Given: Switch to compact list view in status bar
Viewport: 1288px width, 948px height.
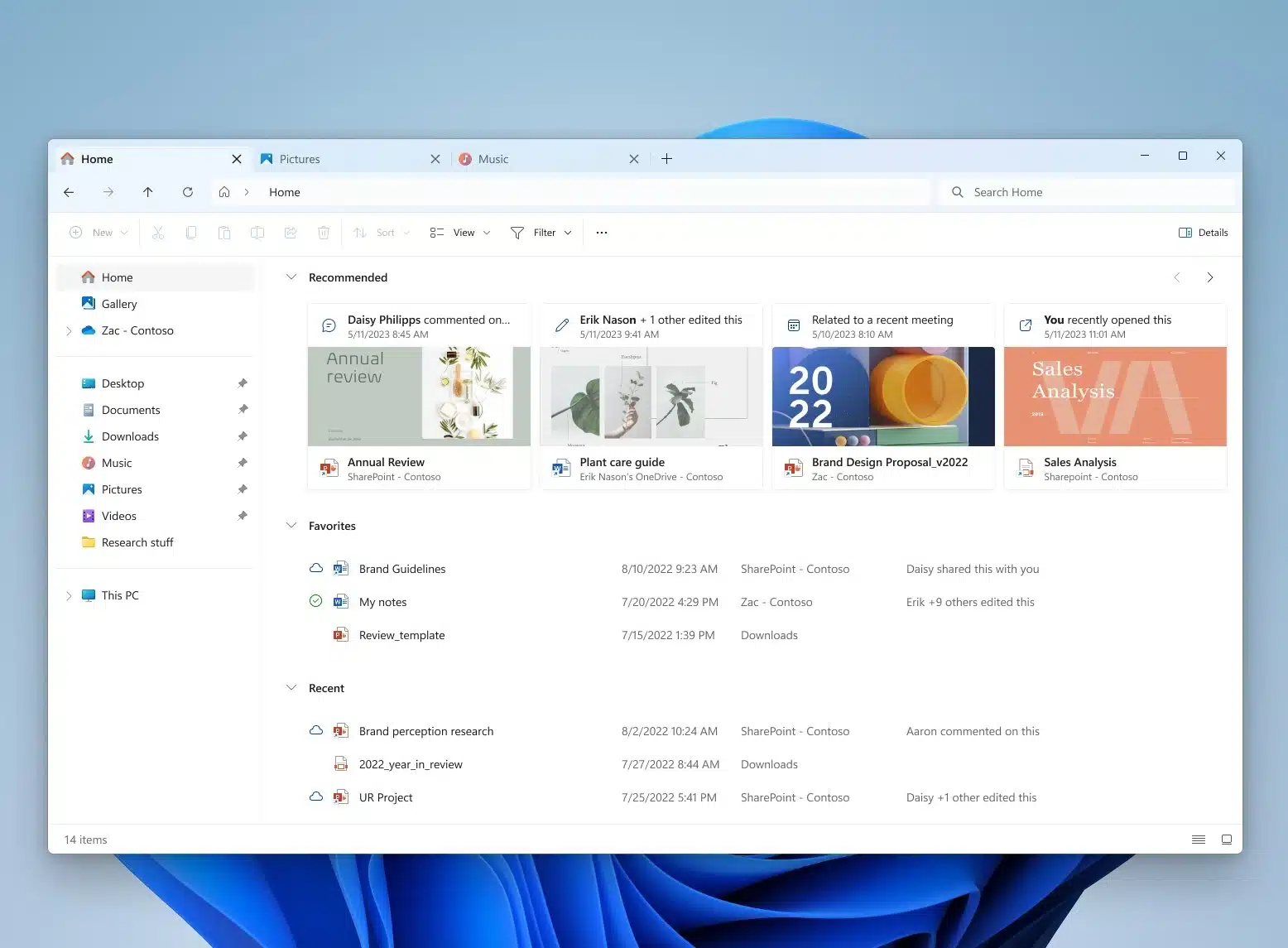Looking at the screenshot, I should tap(1198, 839).
